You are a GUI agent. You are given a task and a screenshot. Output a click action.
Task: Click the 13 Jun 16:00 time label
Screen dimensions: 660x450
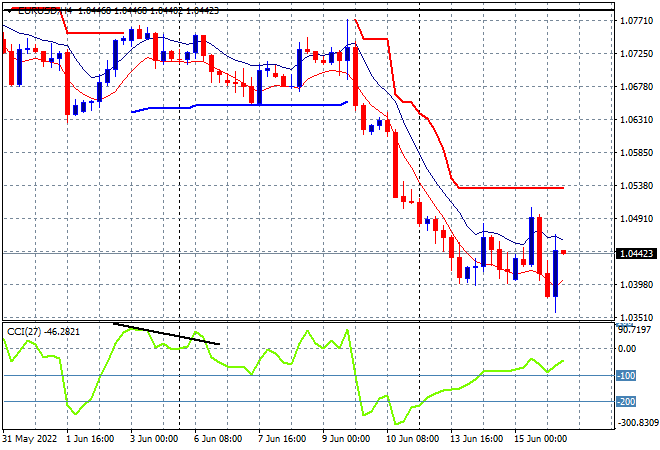[x=476, y=439]
